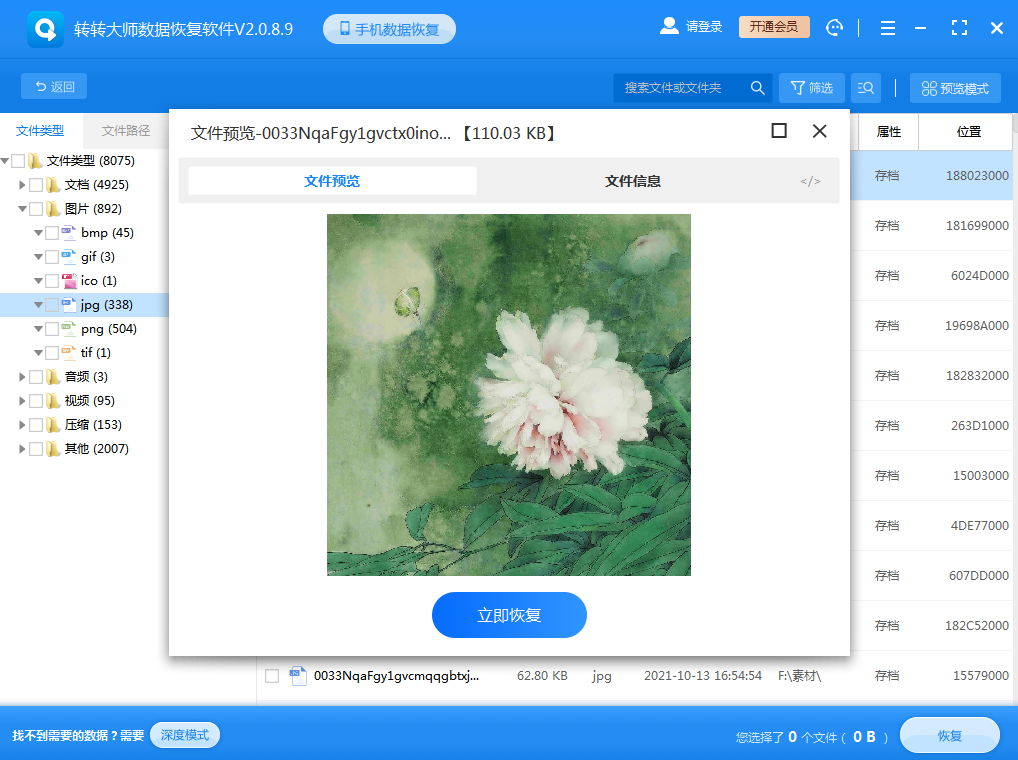Click the app logo icon
Image resolution: width=1018 pixels, height=760 pixels.
pos(45,29)
